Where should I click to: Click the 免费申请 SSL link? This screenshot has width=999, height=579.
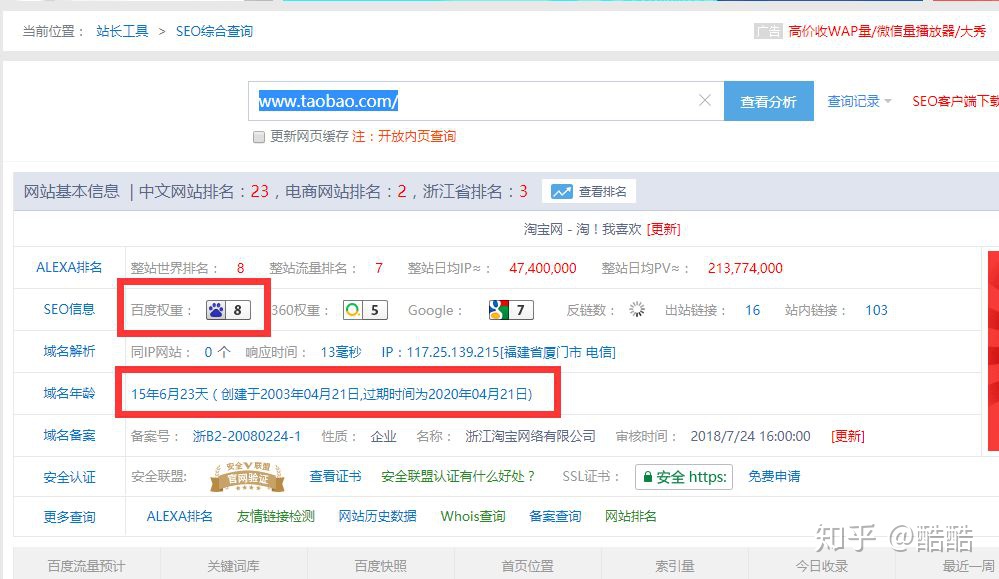(x=774, y=476)
